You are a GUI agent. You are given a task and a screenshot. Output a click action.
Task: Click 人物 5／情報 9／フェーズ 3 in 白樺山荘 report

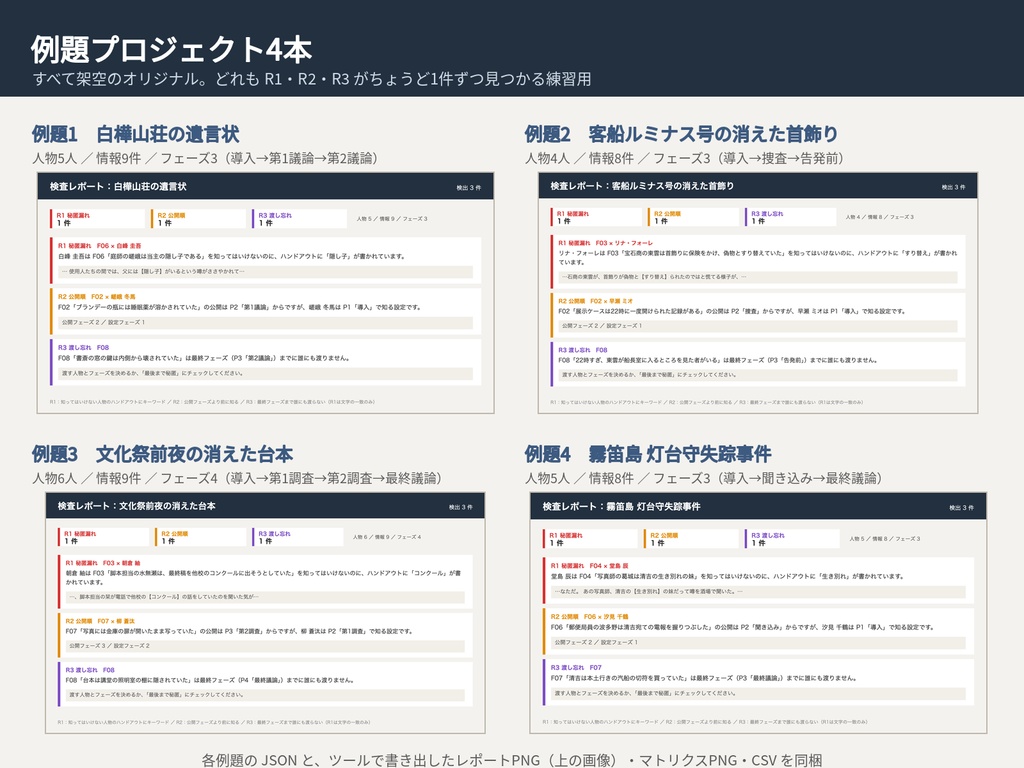click(x=392, y=219)
